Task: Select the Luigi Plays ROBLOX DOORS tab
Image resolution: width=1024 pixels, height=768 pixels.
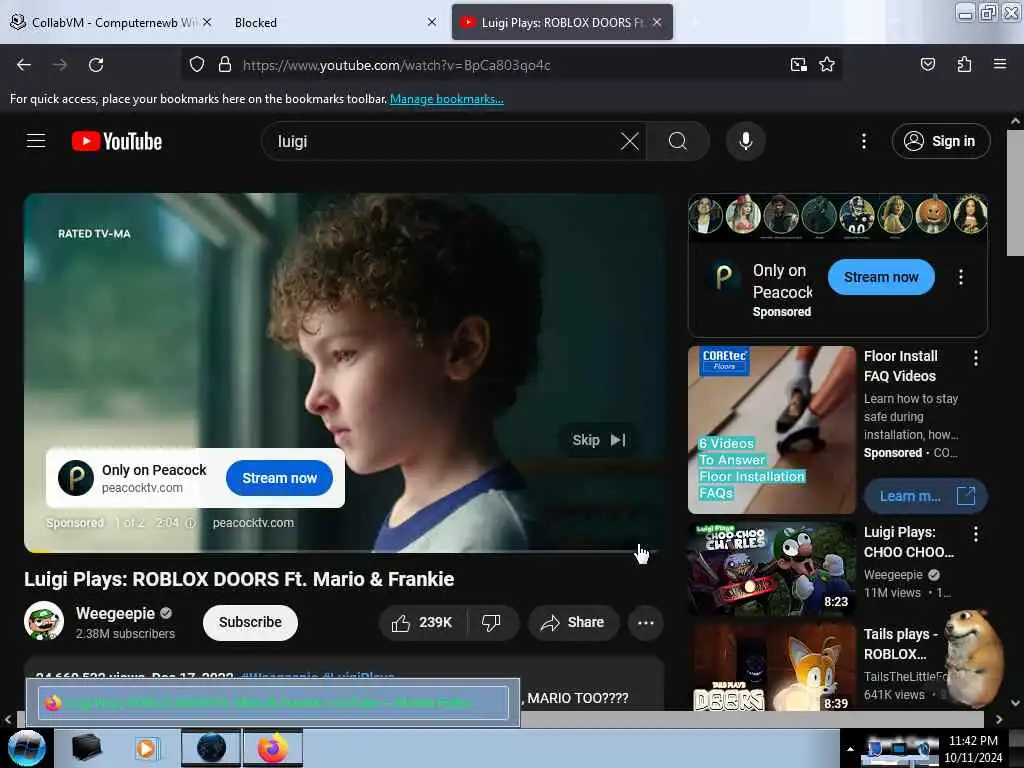Action: pyautogui.click(x=562, y=22)
